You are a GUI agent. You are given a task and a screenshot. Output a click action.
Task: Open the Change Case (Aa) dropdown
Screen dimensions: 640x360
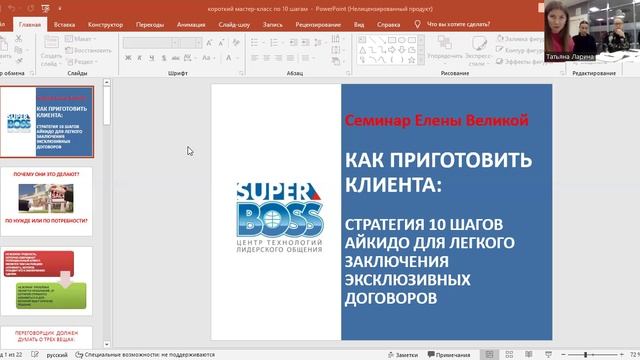(209, 58)
